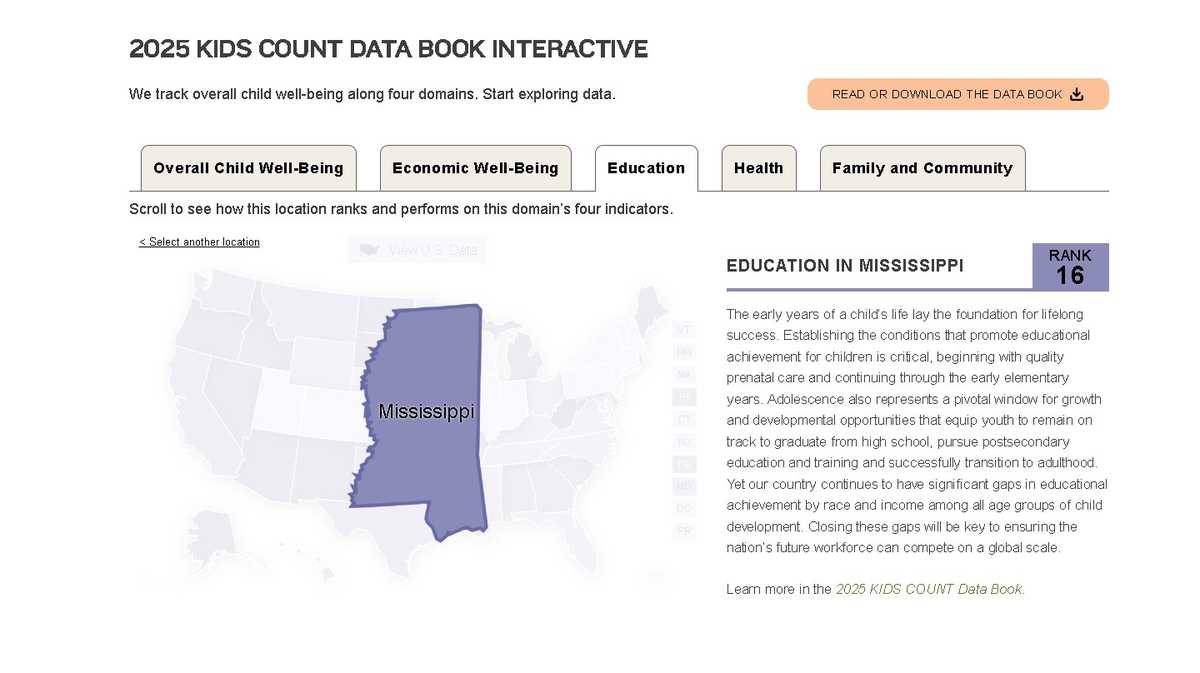Select the Education tab

646,168
